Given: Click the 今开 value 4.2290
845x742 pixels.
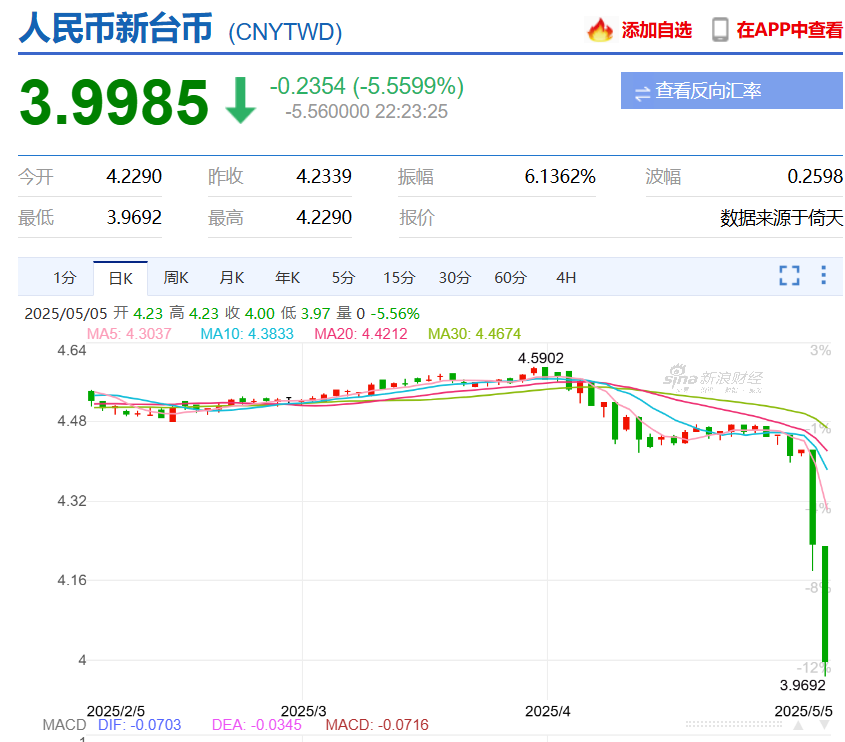Looking at the screenshot, I should click(x=134, y=176).
